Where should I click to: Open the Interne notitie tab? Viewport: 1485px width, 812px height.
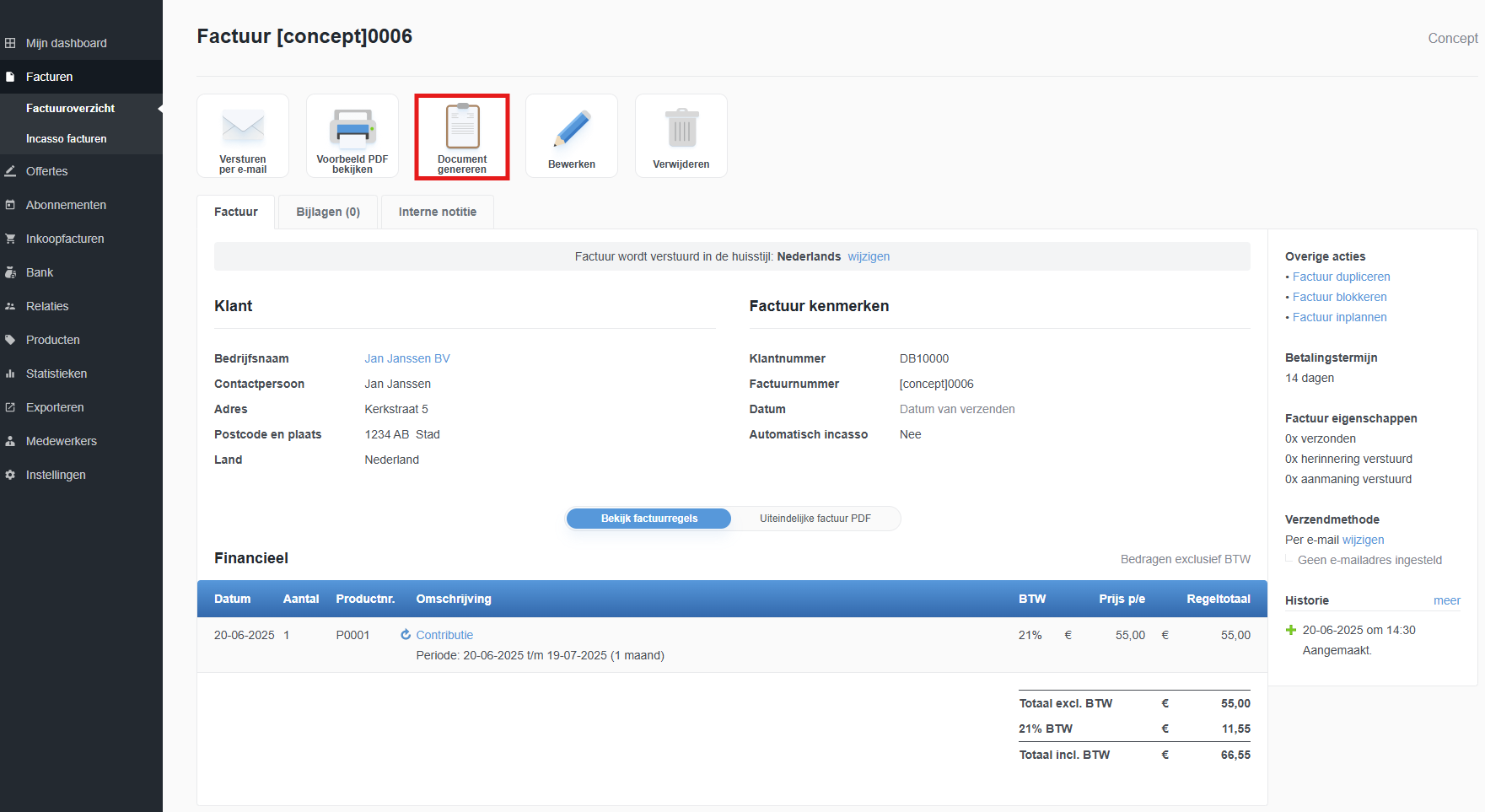(x=437, y=212)
